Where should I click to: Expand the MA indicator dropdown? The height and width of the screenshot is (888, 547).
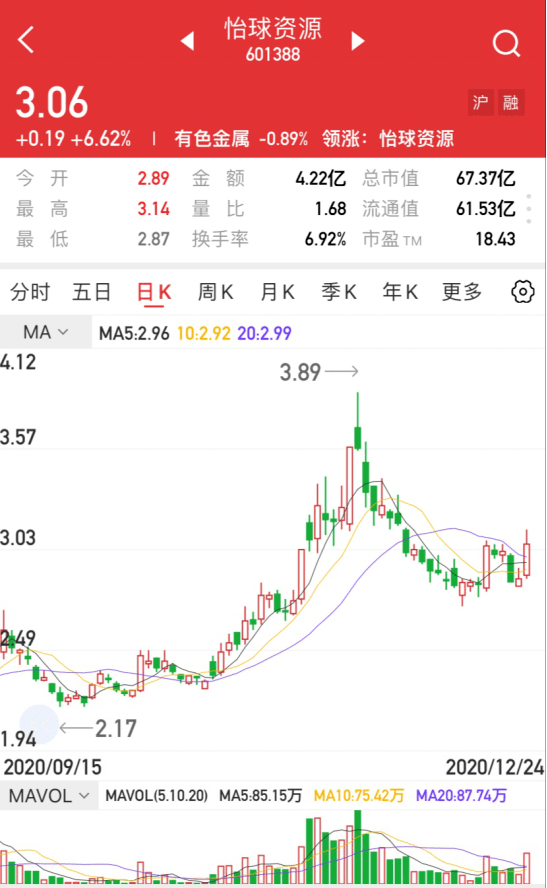[x=45, y=332]
